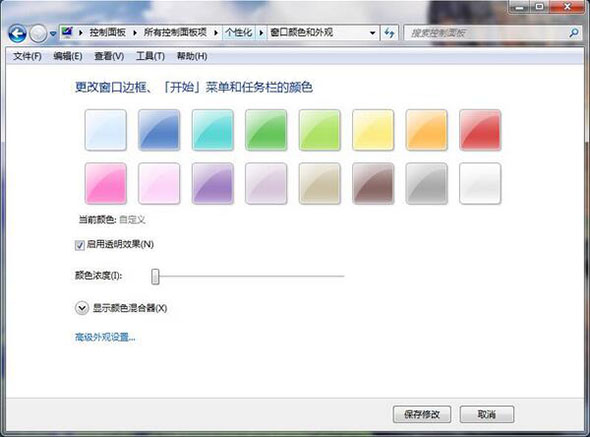Open 高级外观设置... link
The height and width of the screenshot is (437, 590).
click(105, 337)
